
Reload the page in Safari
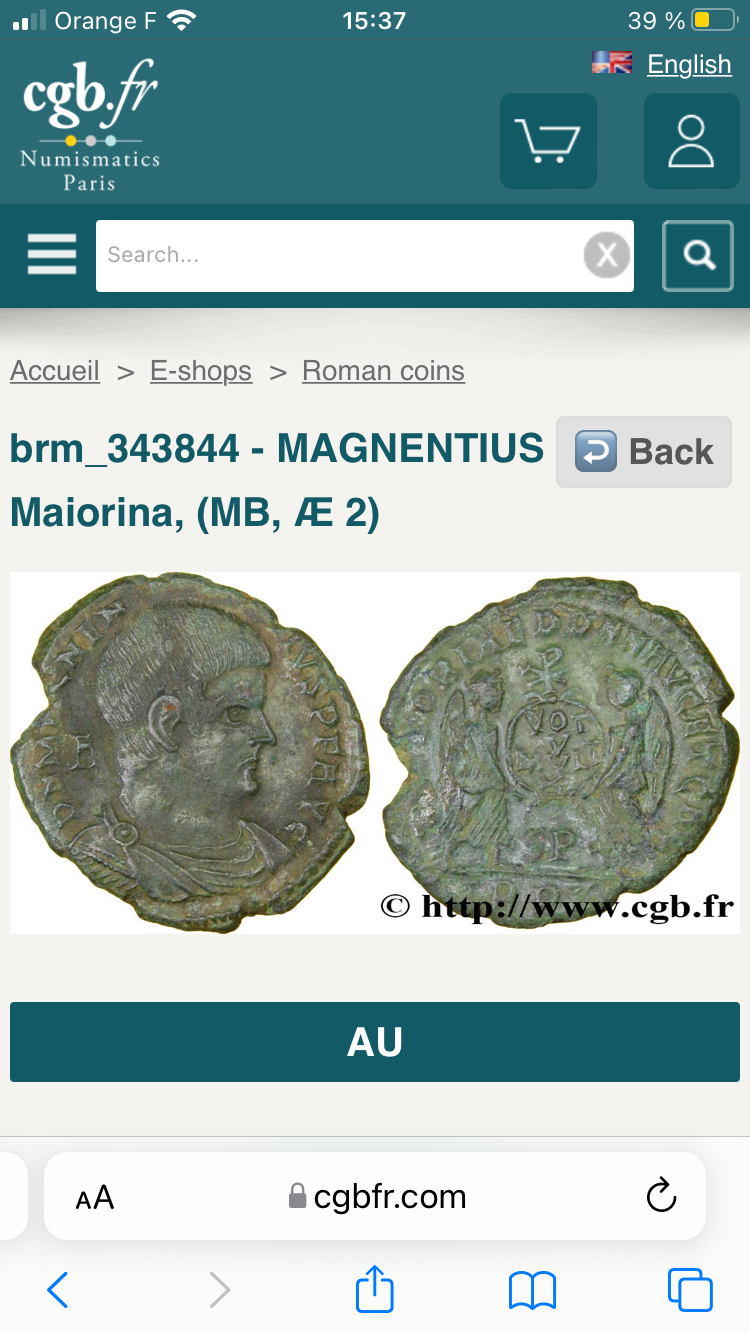tap(661, 1196)
